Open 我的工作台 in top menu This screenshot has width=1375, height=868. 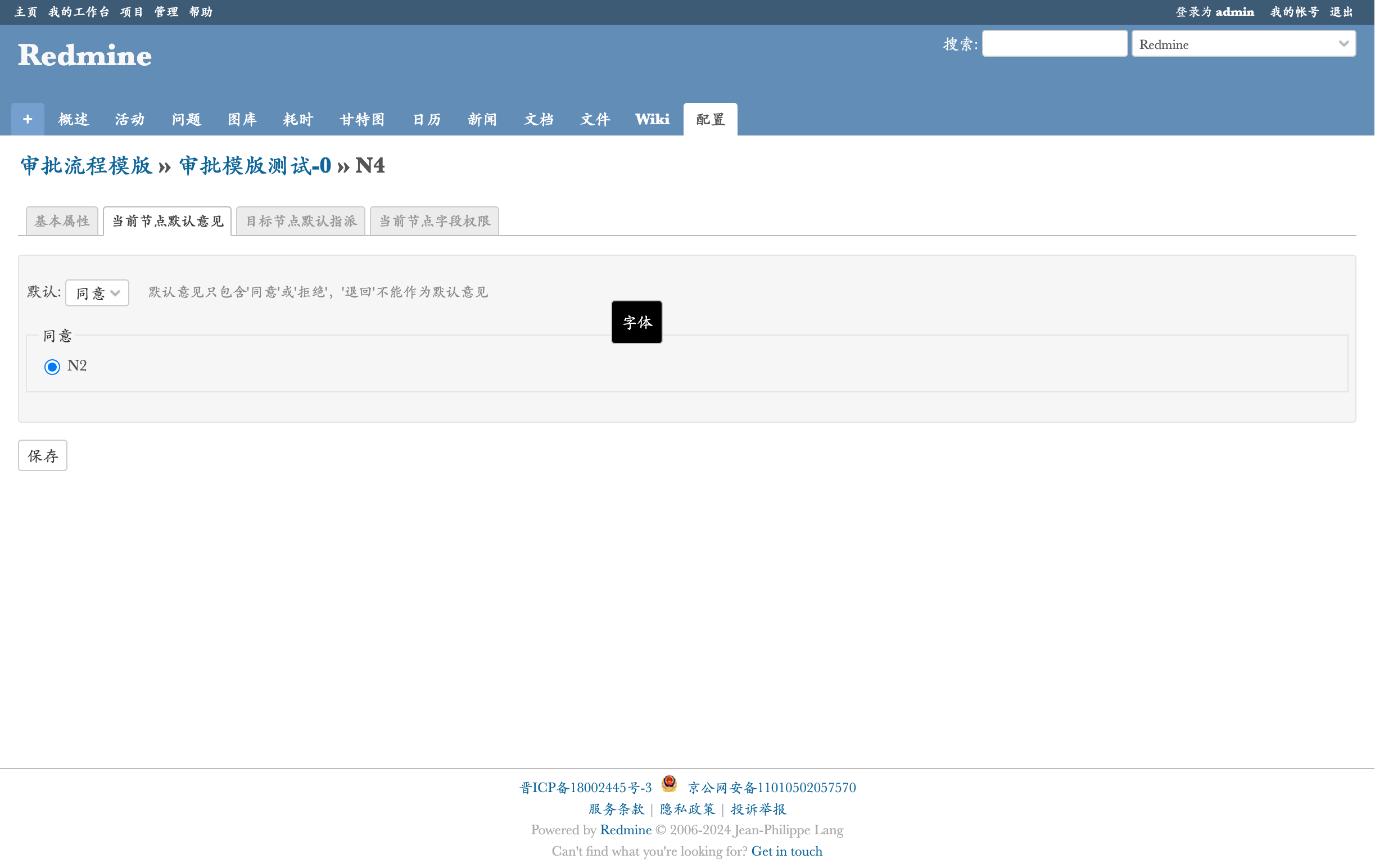pyautogui.click(x=78, y=12)
